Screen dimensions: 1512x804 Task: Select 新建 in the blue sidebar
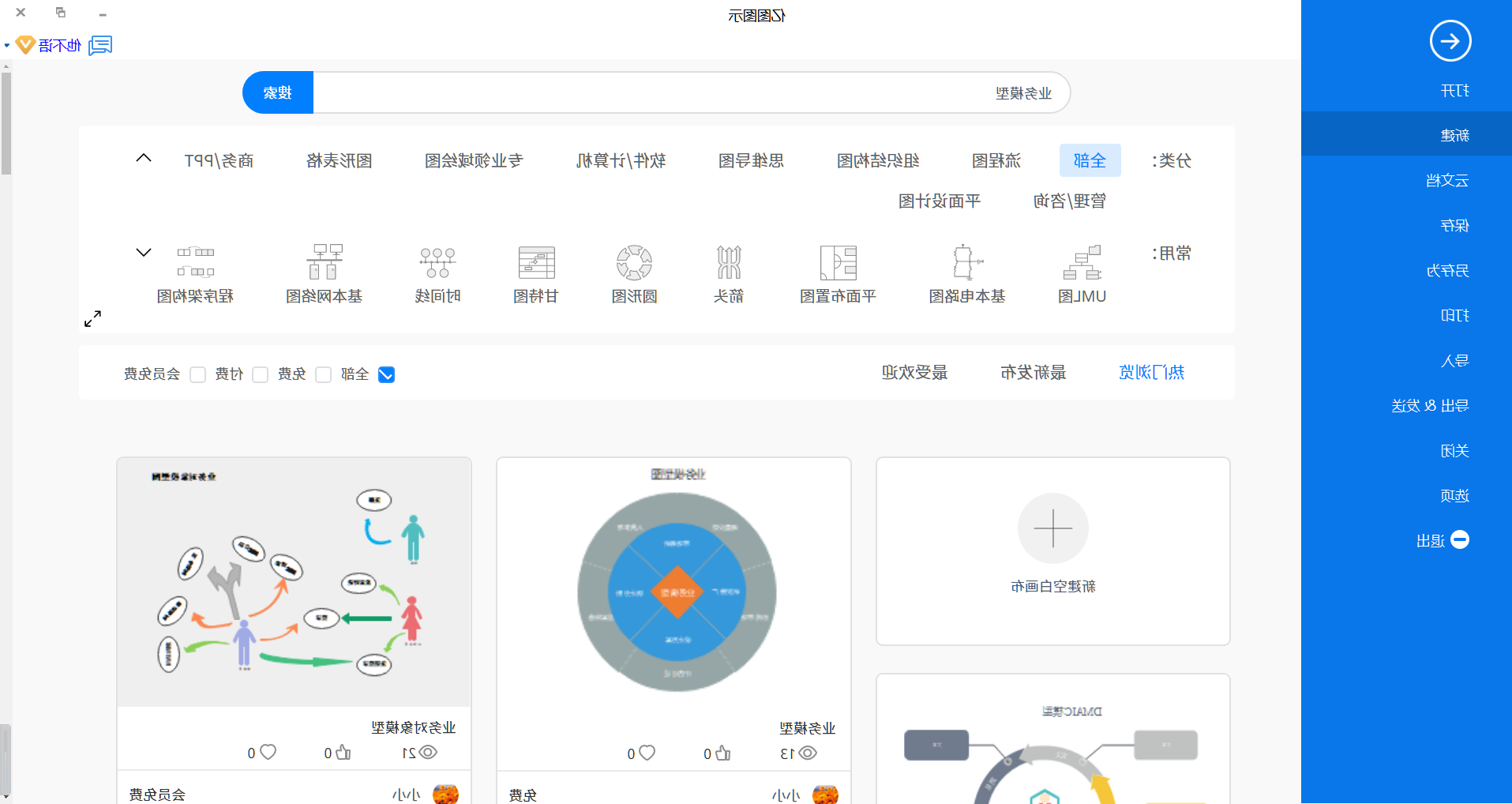(x=1454, y=135)
